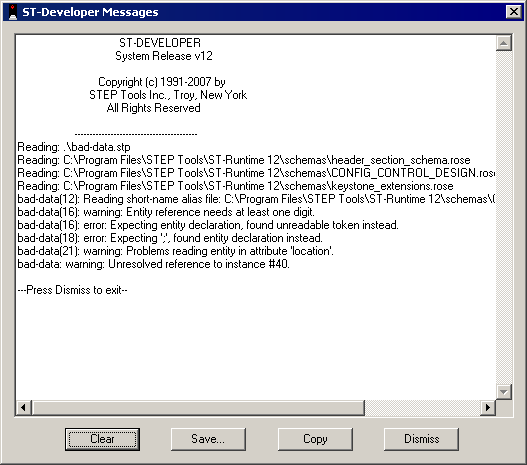Click the horizontal scrollbar right arrow
Screen dimensions: 527x465
pyautogui.click(x=488, y=408)
